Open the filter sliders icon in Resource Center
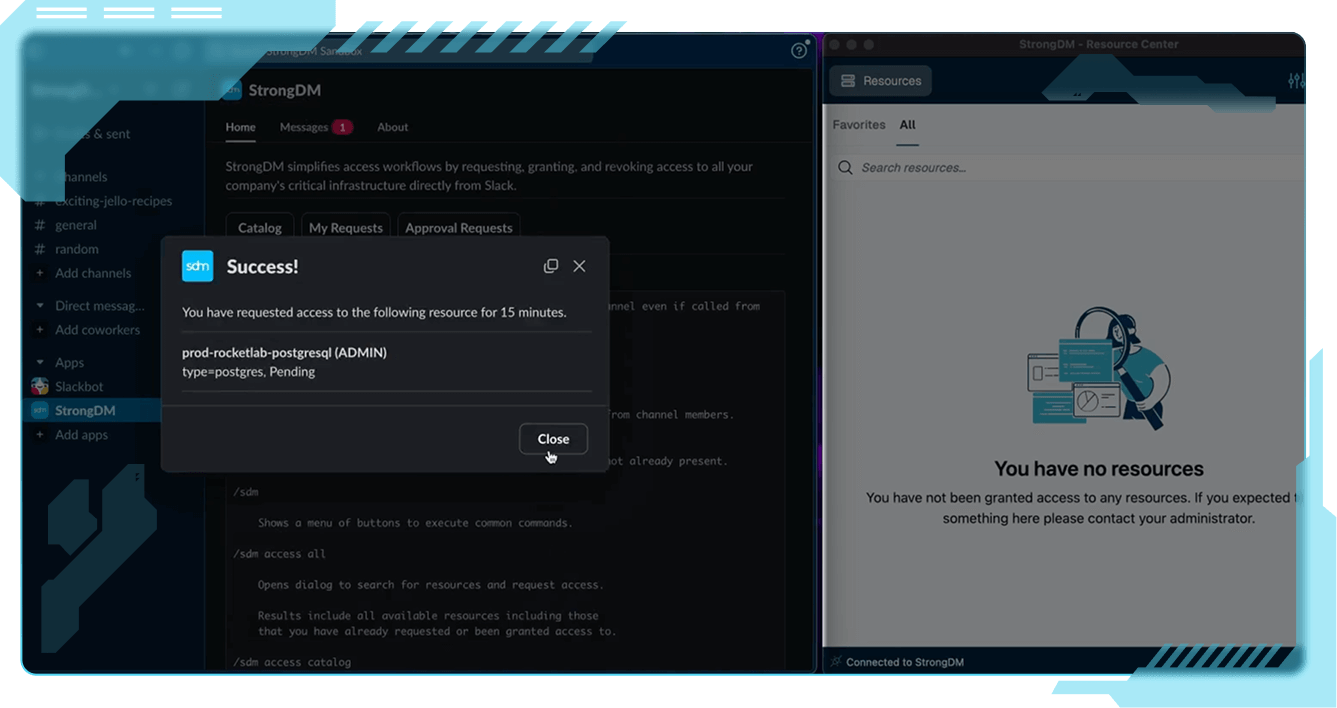The height and width of the screenshot is (708, 1337). 1297,82
